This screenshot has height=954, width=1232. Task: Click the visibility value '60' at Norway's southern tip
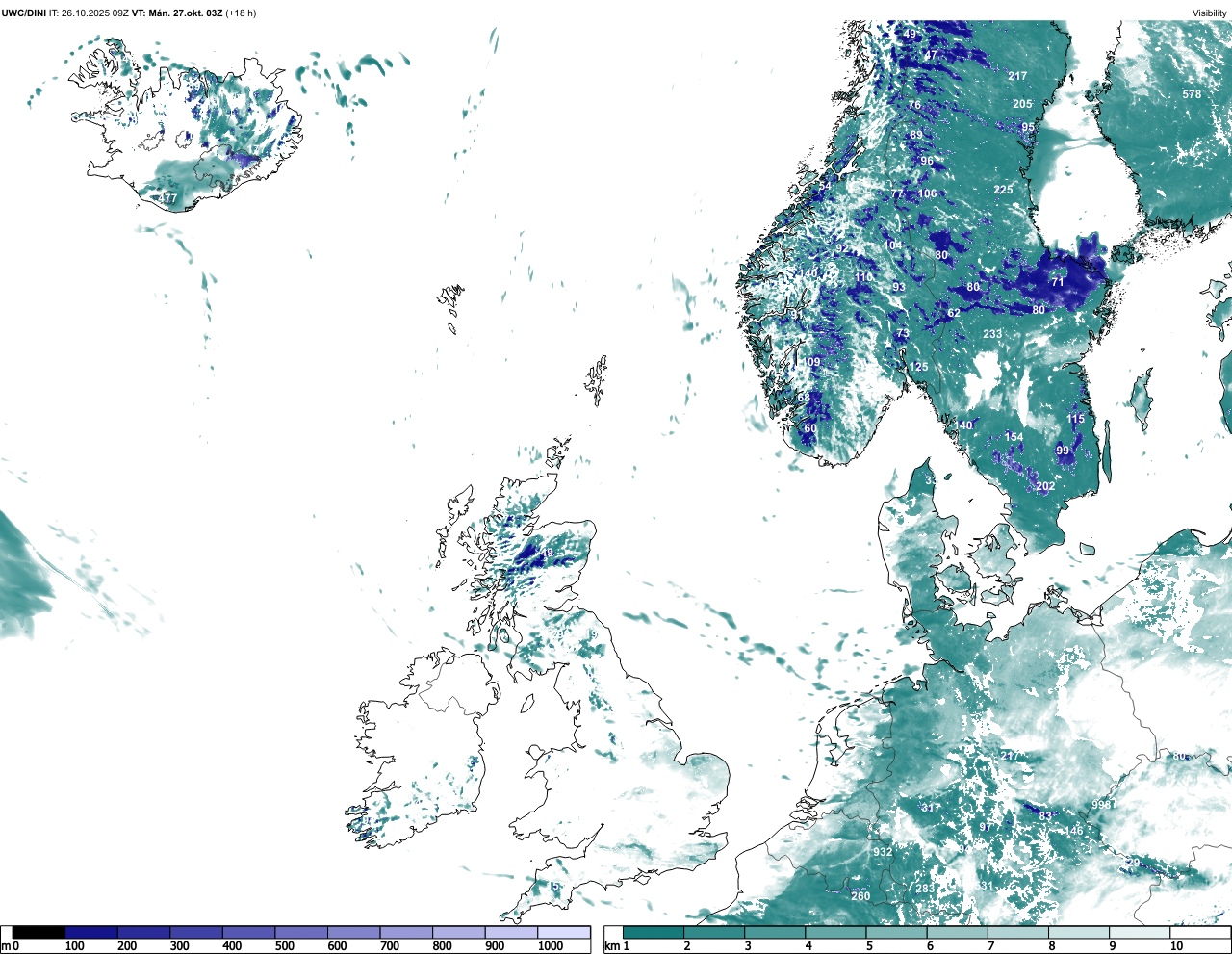pos(810,428)
